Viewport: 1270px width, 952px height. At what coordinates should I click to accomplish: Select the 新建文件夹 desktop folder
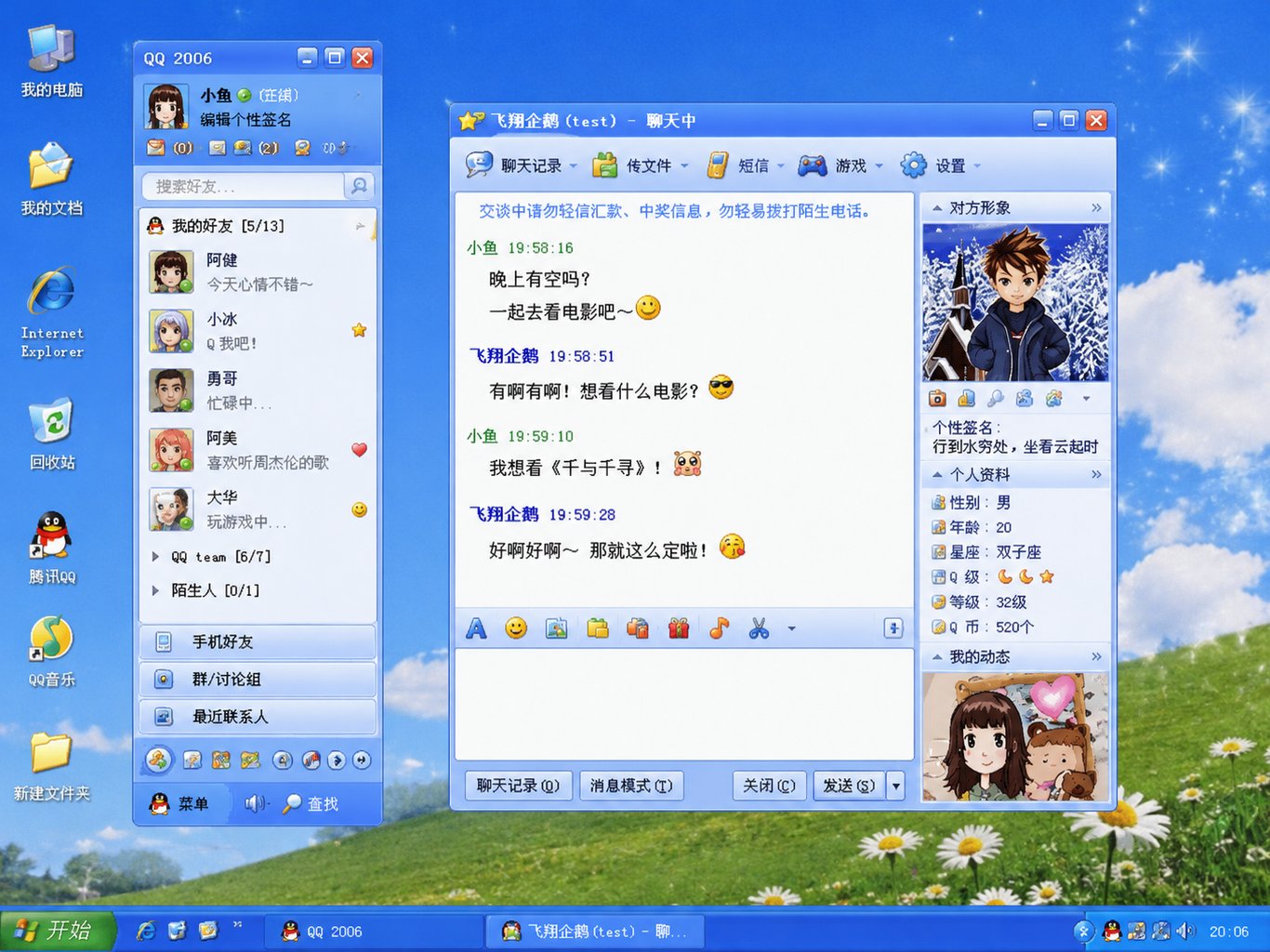pyautogui.click(x=52, y=766)
